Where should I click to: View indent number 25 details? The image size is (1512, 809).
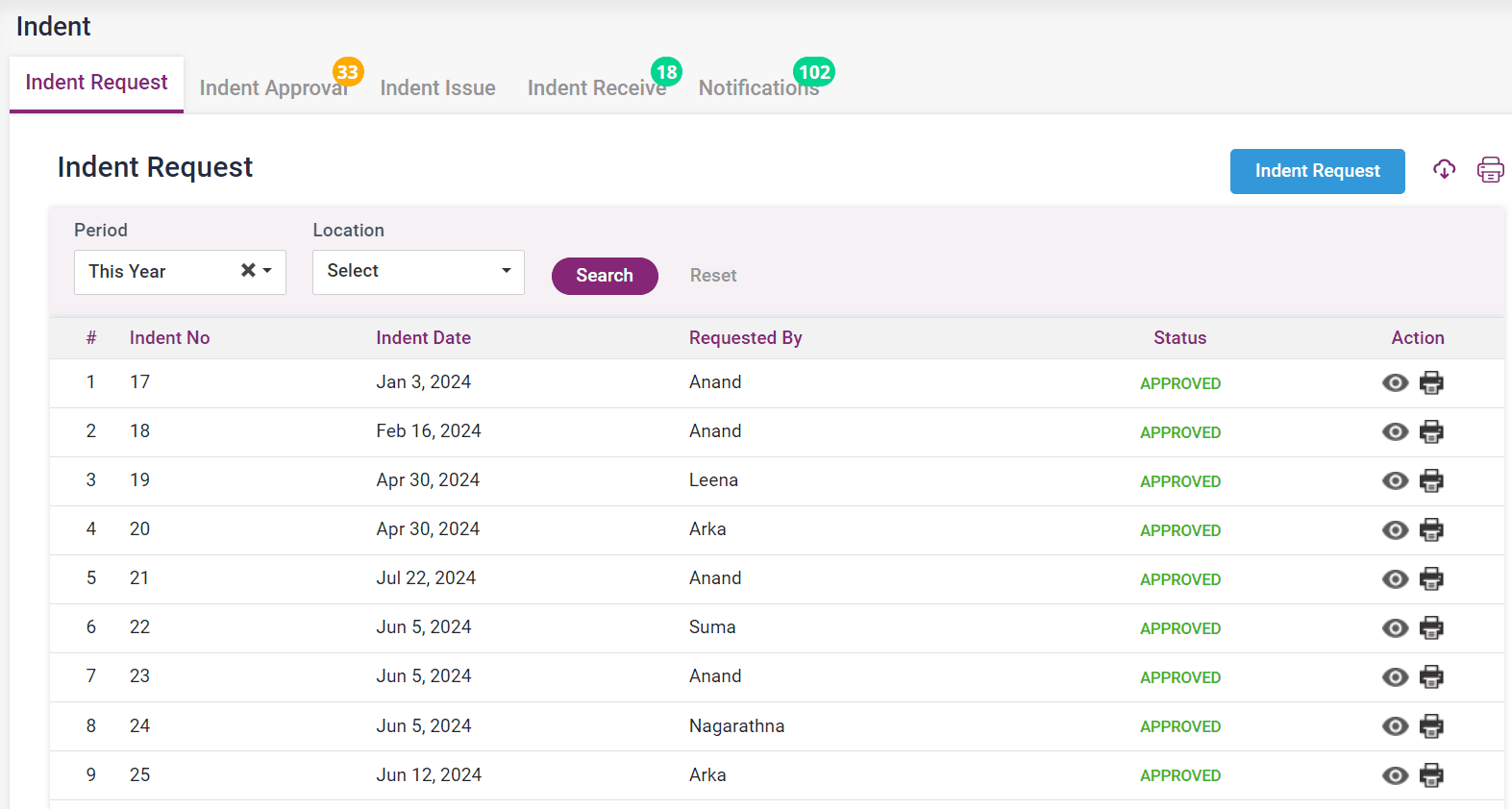point(1395,775)
